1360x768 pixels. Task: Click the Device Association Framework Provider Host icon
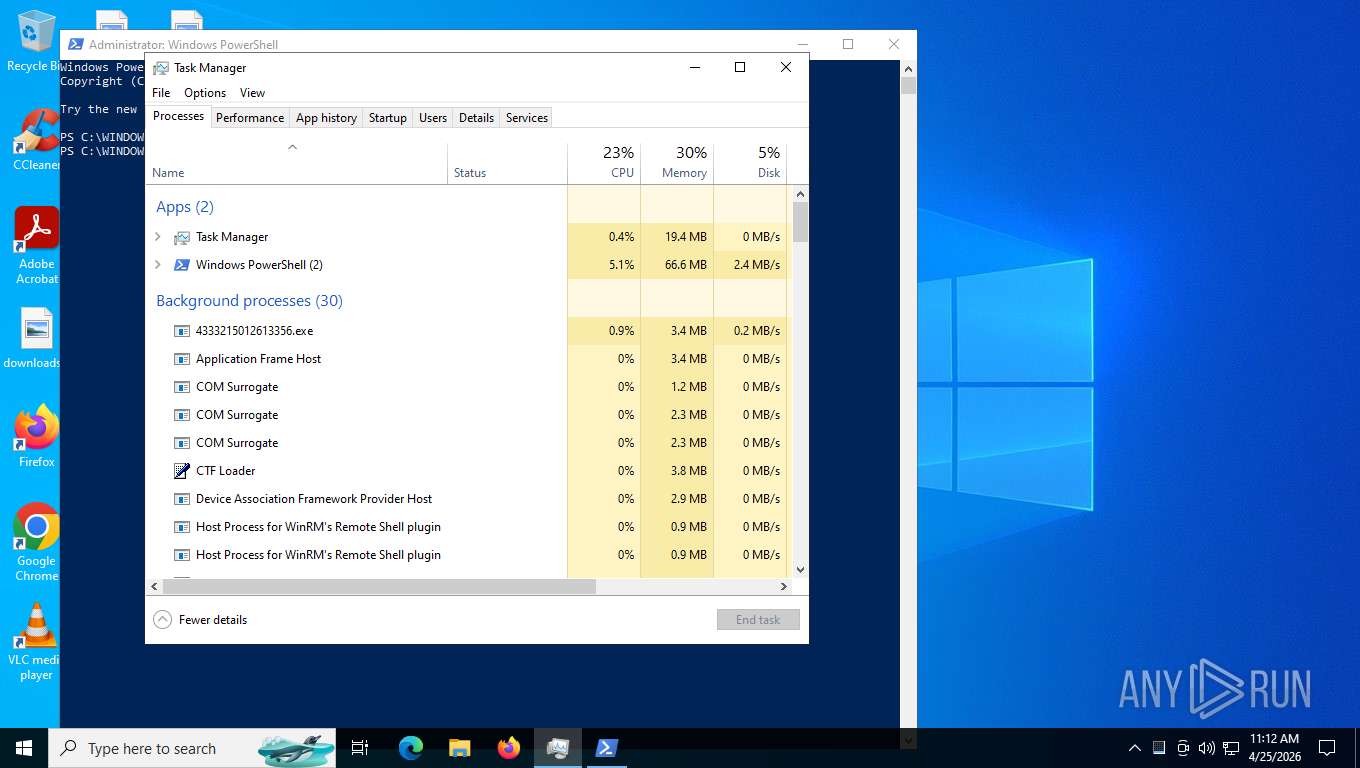click(x=181, y=499)
